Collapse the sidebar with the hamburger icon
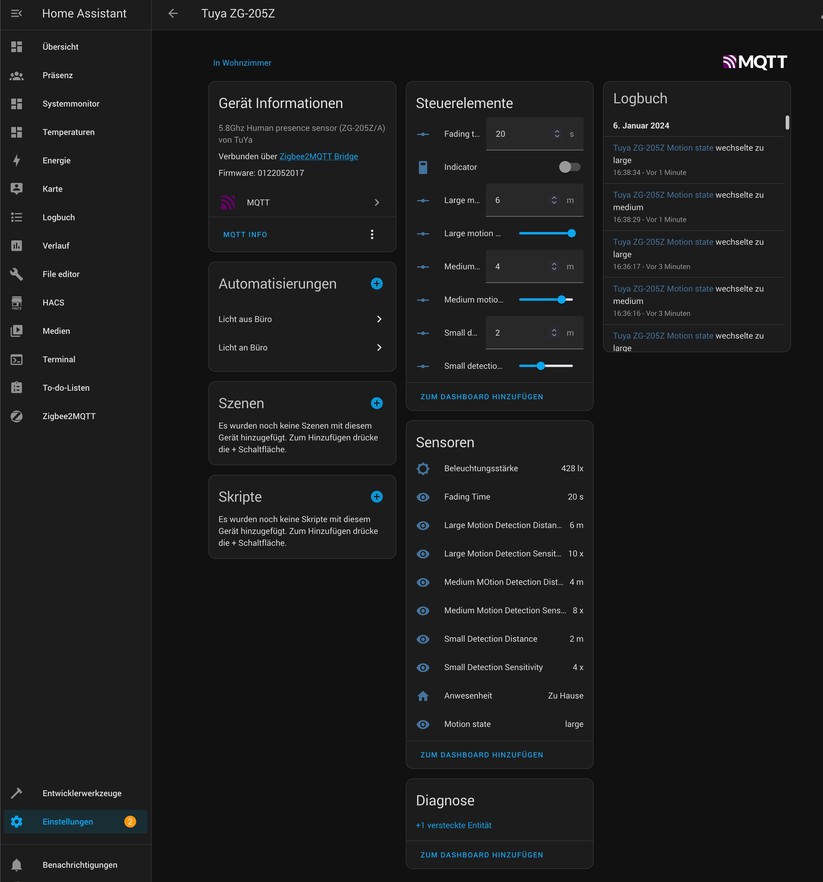823x882 pixels. (15, 13)
